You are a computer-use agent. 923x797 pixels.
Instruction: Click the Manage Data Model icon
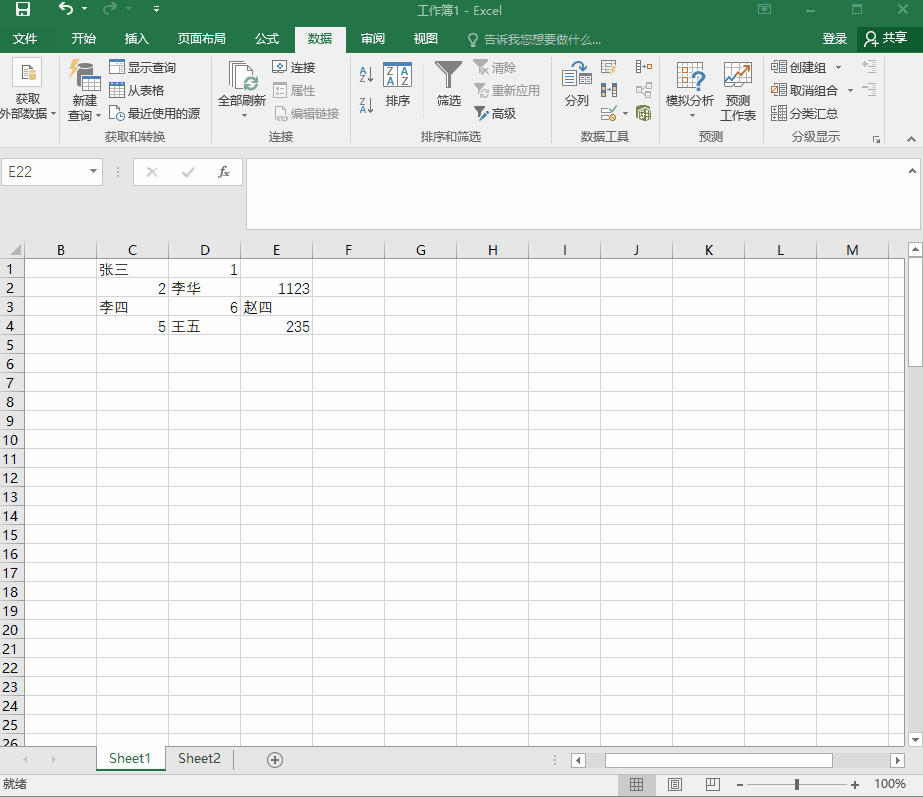643,113
